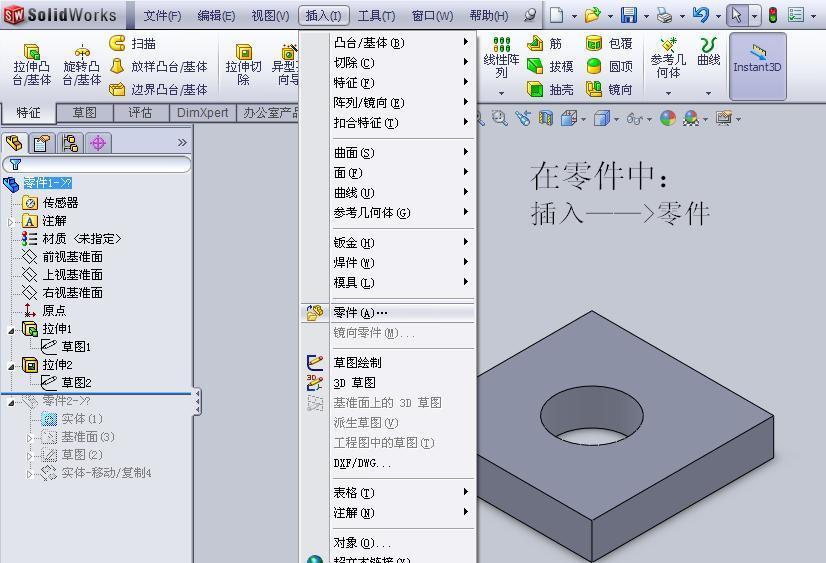Image resolution: width=826 pixels, height=563 pixels.
Task: Toggle the Instant3D button
Action: coord(758,66)
